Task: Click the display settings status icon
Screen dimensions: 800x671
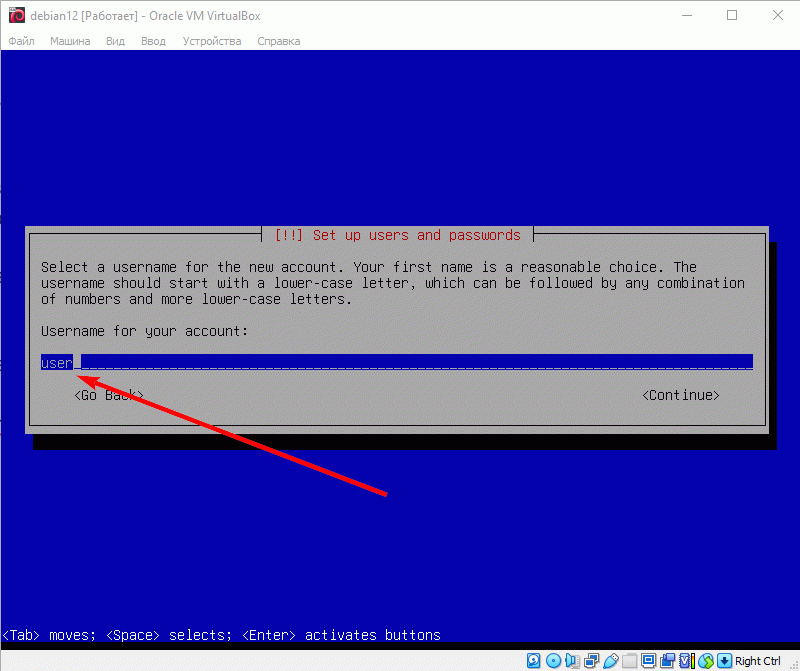Action: (648, 661)
